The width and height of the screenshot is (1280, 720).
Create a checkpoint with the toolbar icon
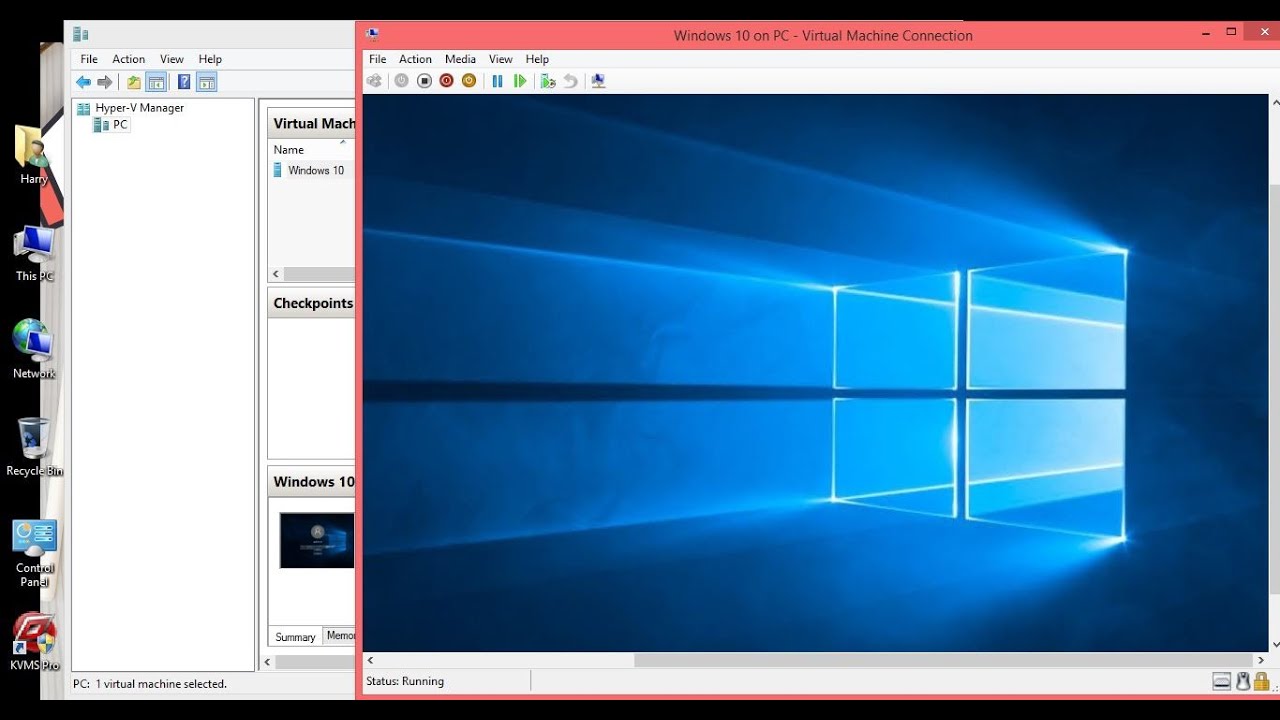(x=547, y=81)
